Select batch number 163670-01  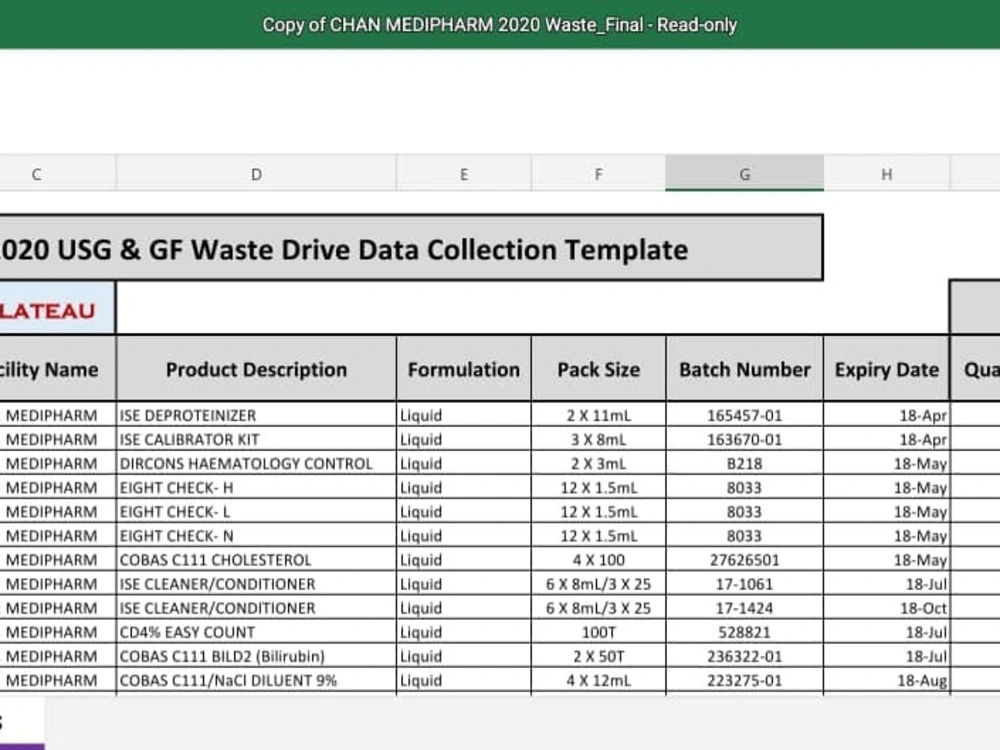(x=744, y=439)
